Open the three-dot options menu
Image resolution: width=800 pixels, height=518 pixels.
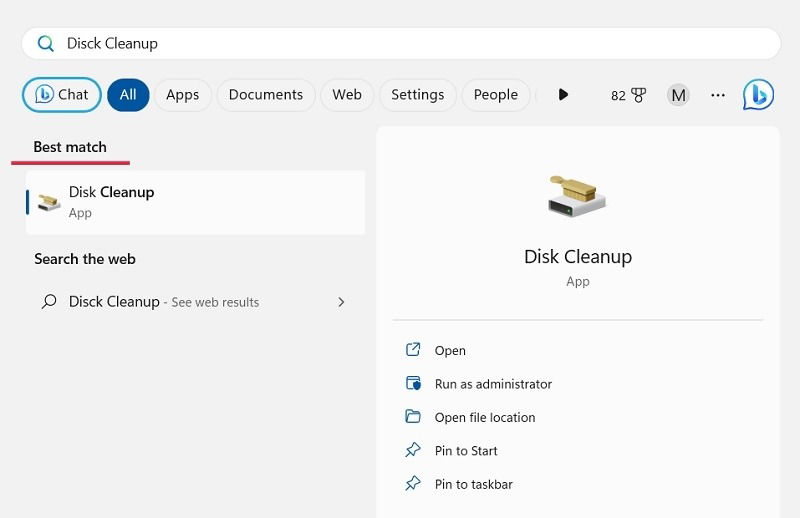[x=718, y=95]
